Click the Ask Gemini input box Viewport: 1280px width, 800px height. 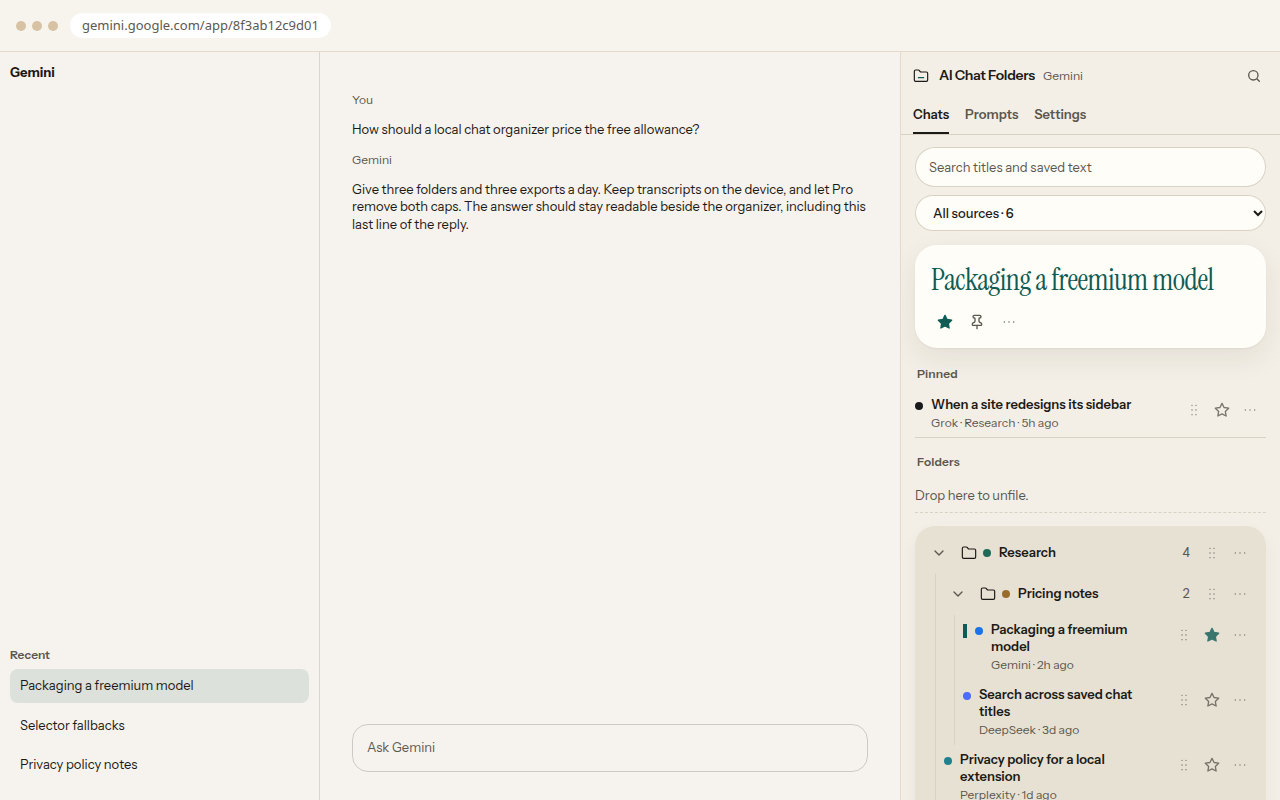[x=610, y=748]
